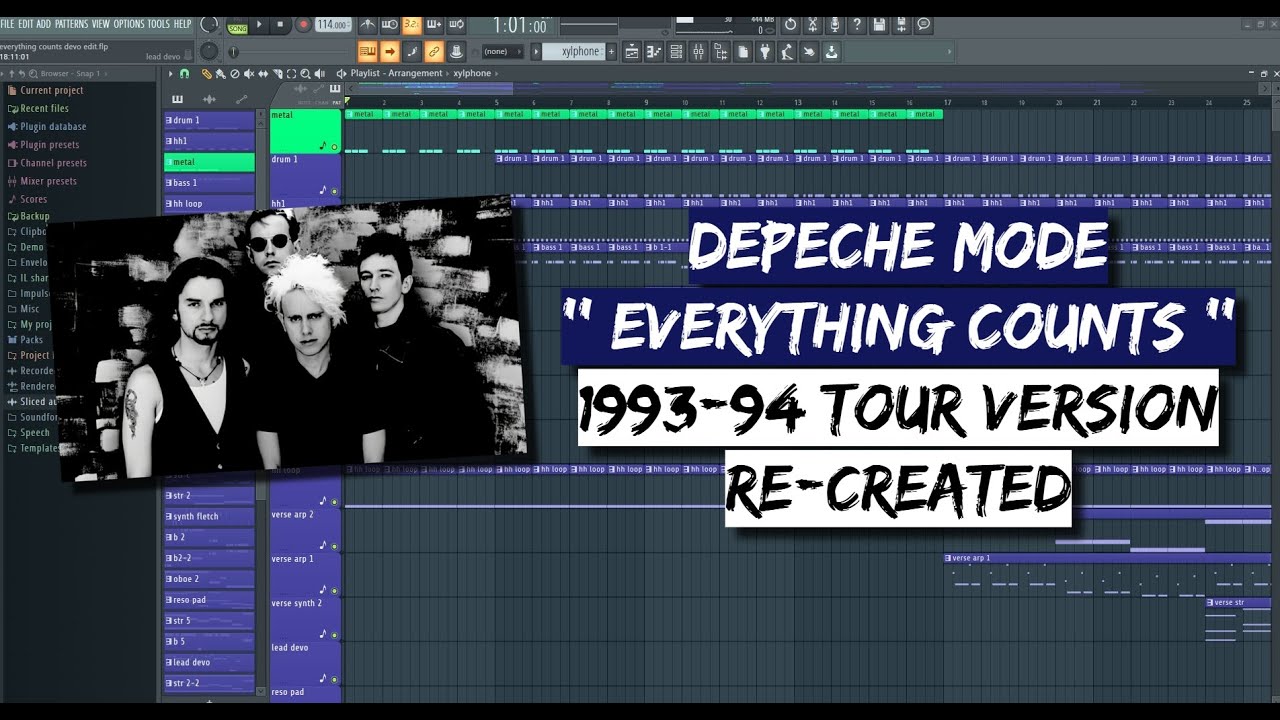Toggle the step editing arrow button
The image size is (1280, 720).
(x=390, y=51)
